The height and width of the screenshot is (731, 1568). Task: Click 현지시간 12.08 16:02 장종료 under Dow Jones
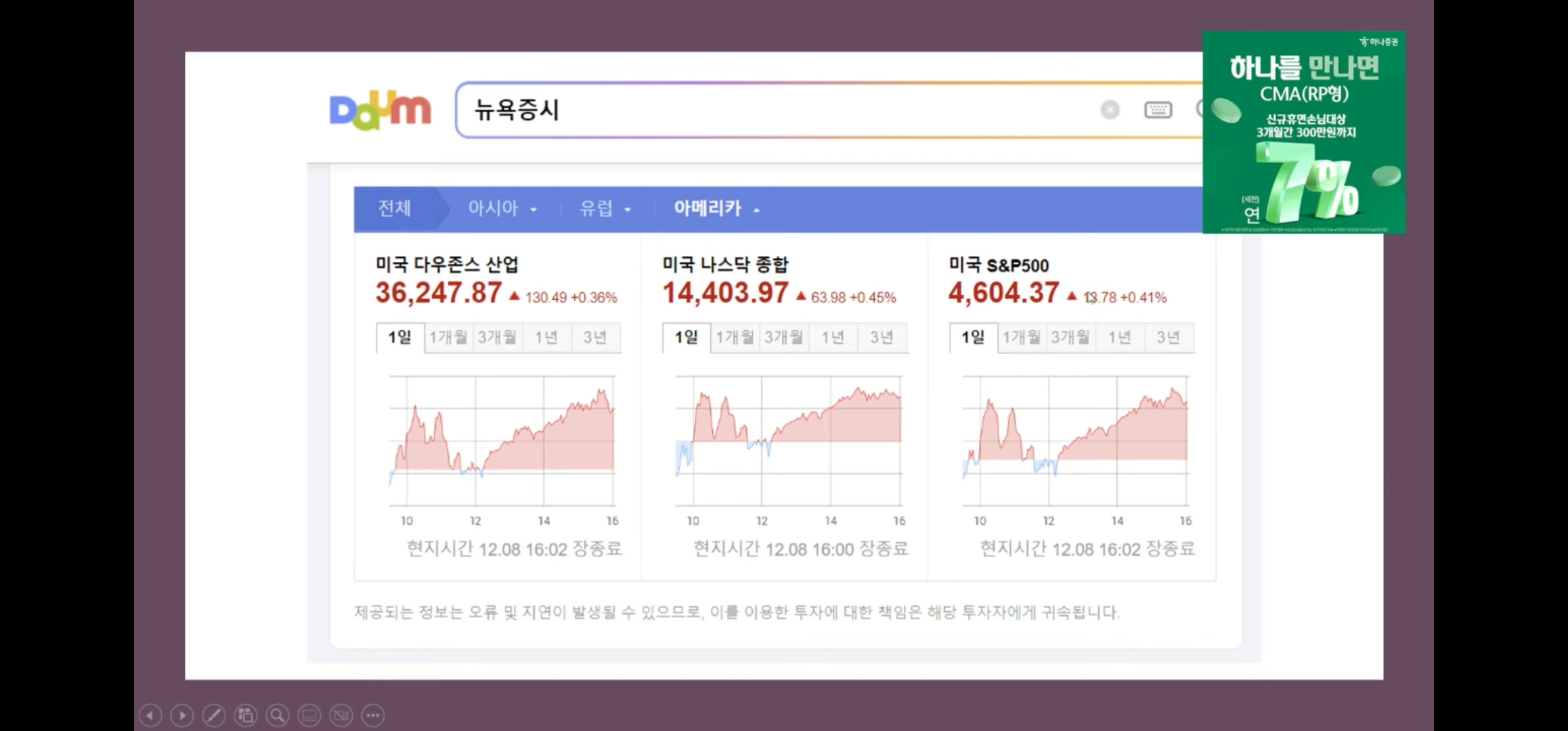coord(515,549)
